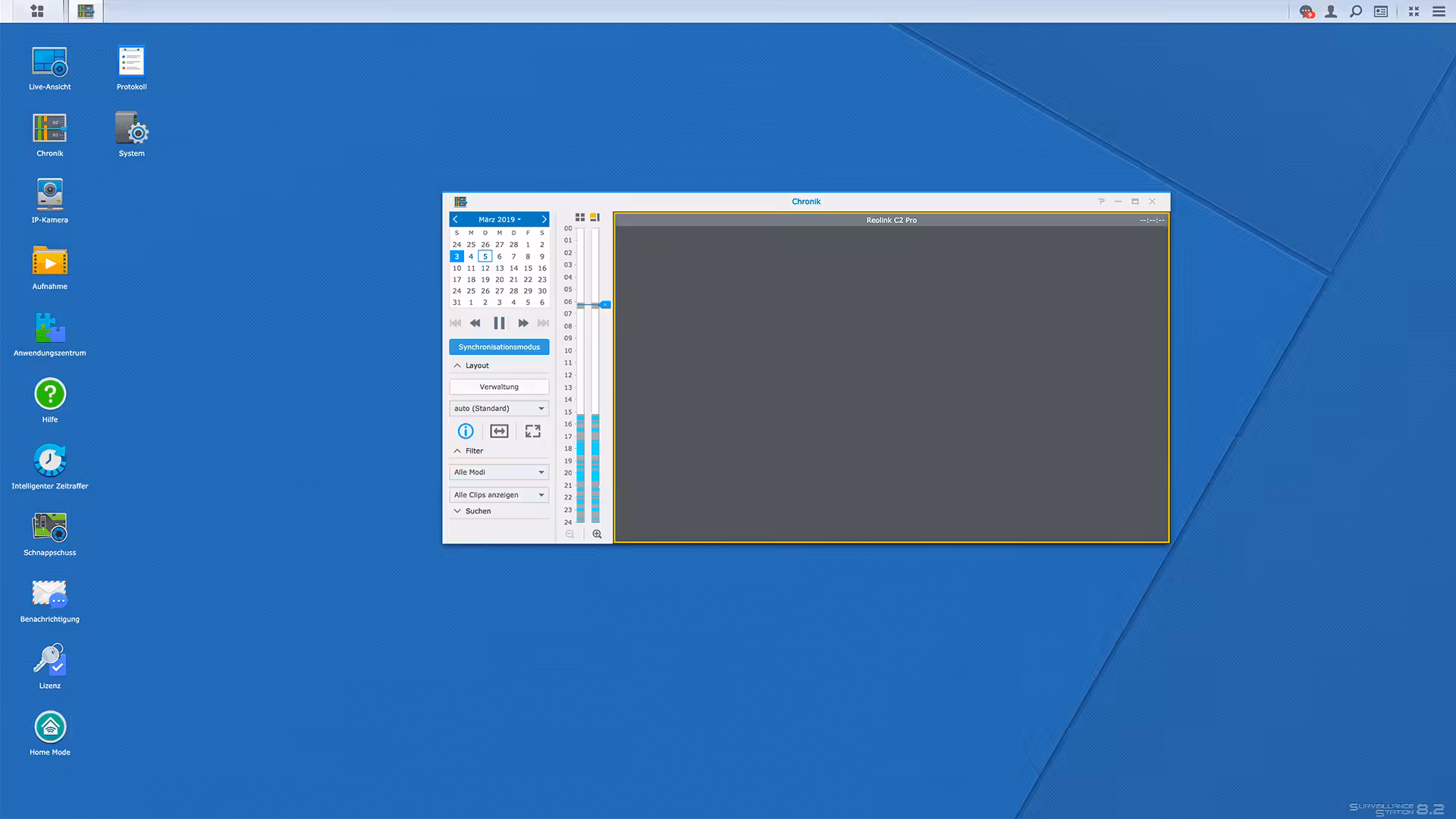
Task: Open the Home Mode icon
Action: [x=50, y=727]
